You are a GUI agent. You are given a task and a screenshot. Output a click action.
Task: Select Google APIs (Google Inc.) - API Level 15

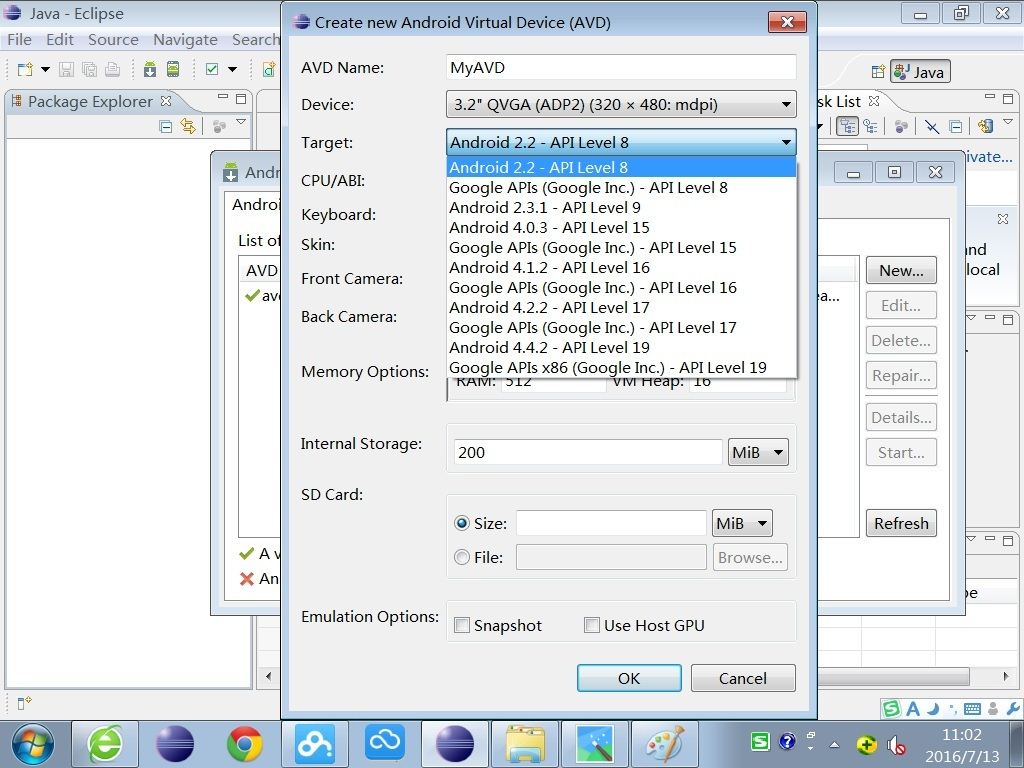(621, 248)
